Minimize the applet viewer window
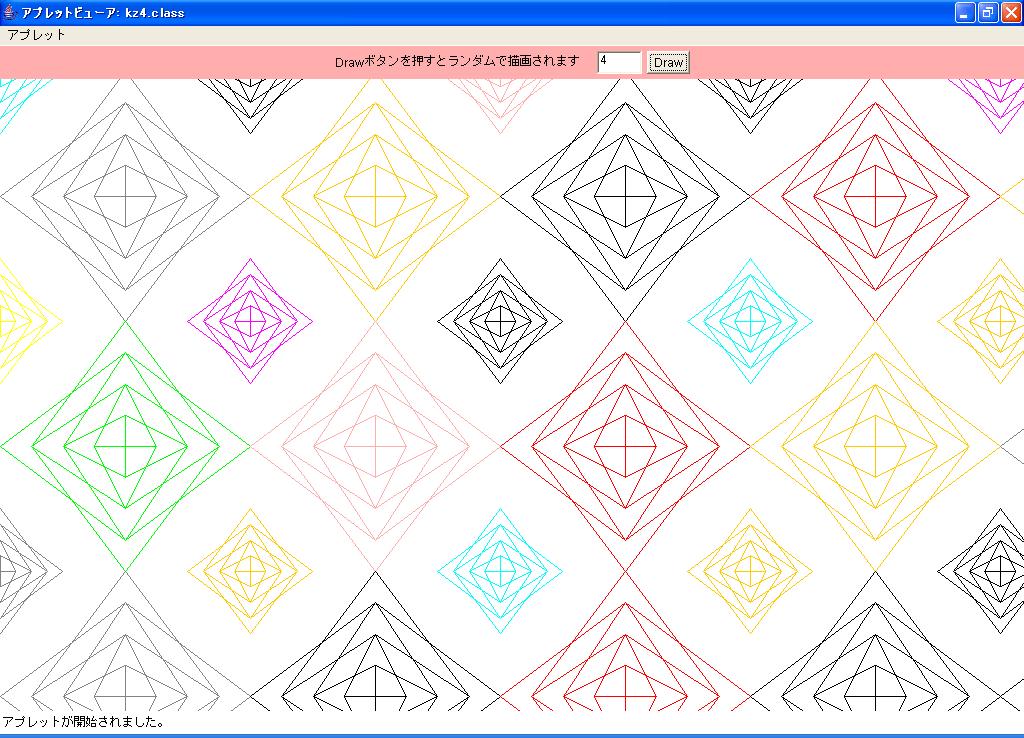This screenshot has width=1024, height=738. click(x=965, y=12)
